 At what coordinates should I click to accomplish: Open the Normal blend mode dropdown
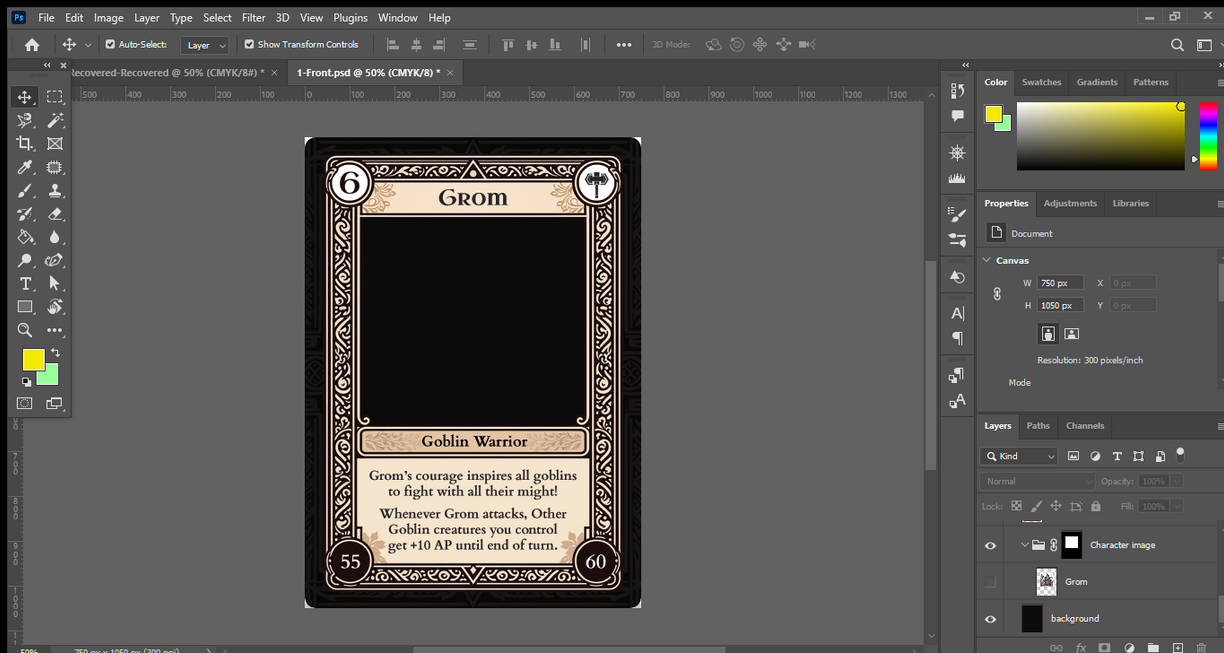1038,481
